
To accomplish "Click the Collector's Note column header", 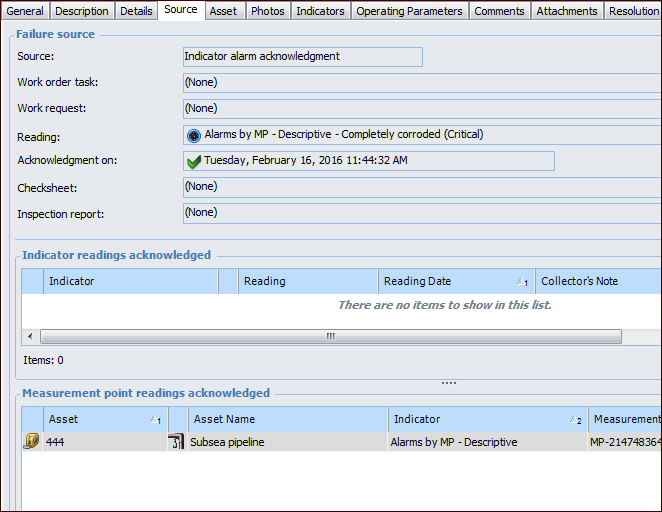I will 598,281.
